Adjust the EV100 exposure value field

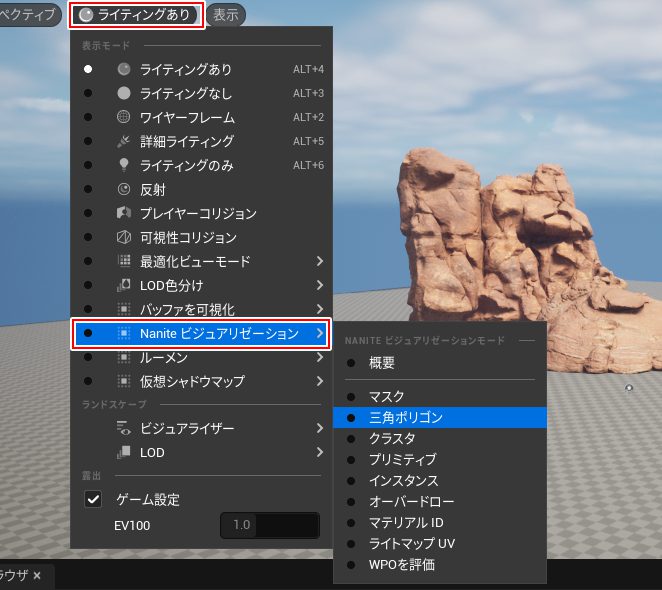tap(269, 525)
